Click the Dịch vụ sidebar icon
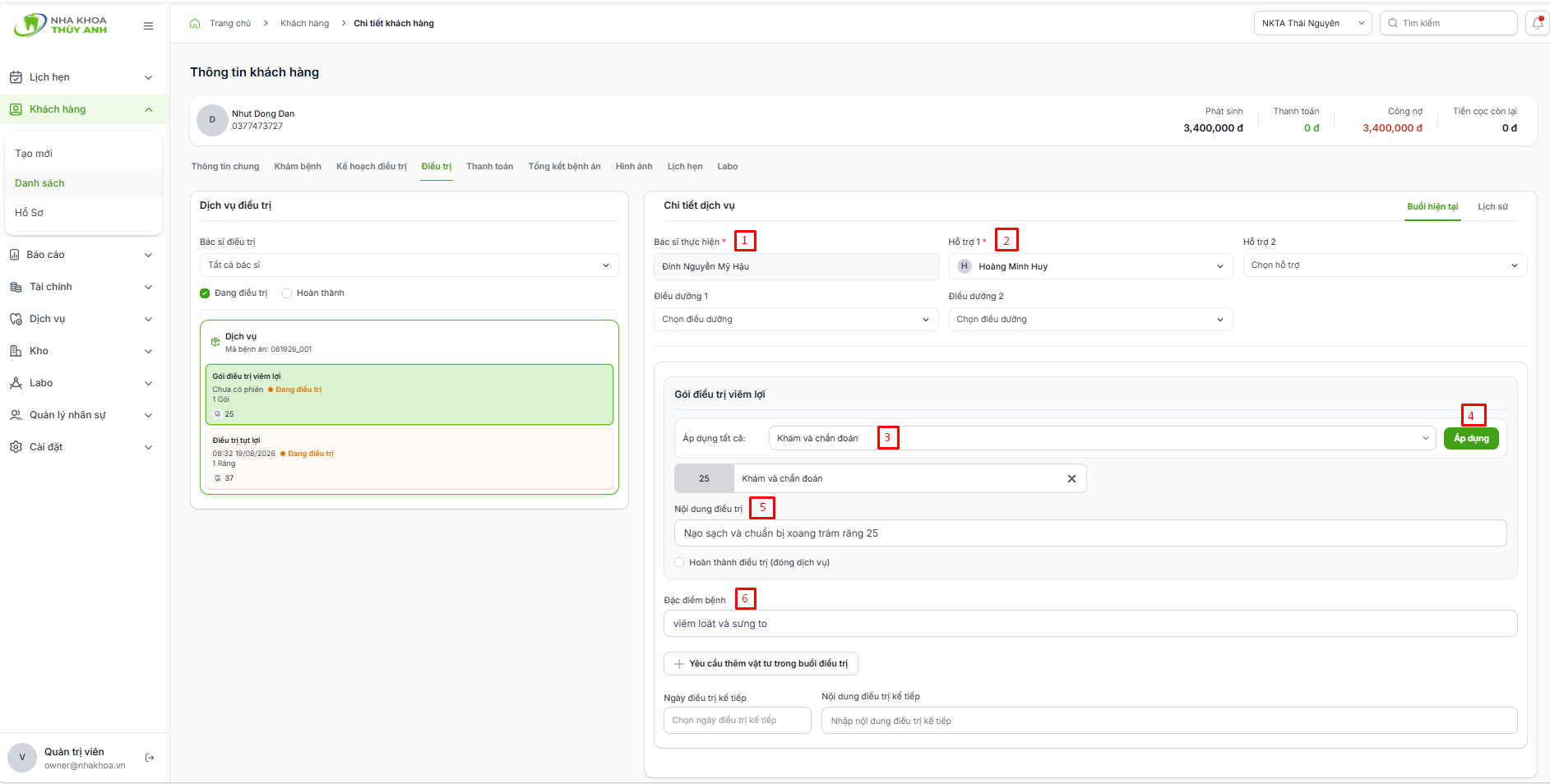This screenshot has height=784, width=1550. [x=16, y=319]
